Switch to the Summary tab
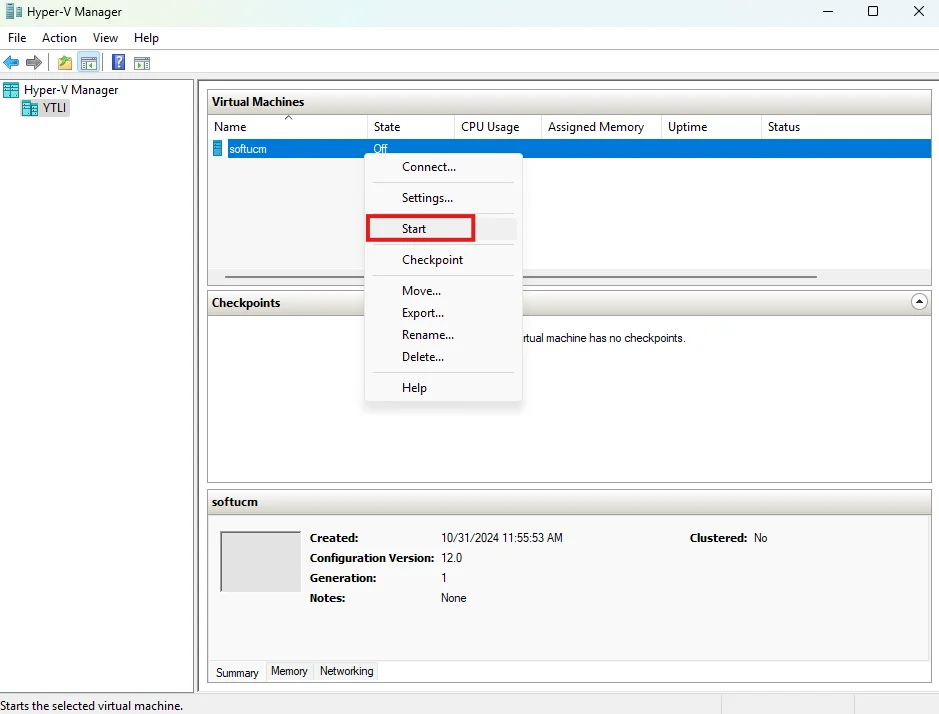Image resolution: width=939 pixels, height=714 pixels. pyautogui.click(x=237, y=673)
